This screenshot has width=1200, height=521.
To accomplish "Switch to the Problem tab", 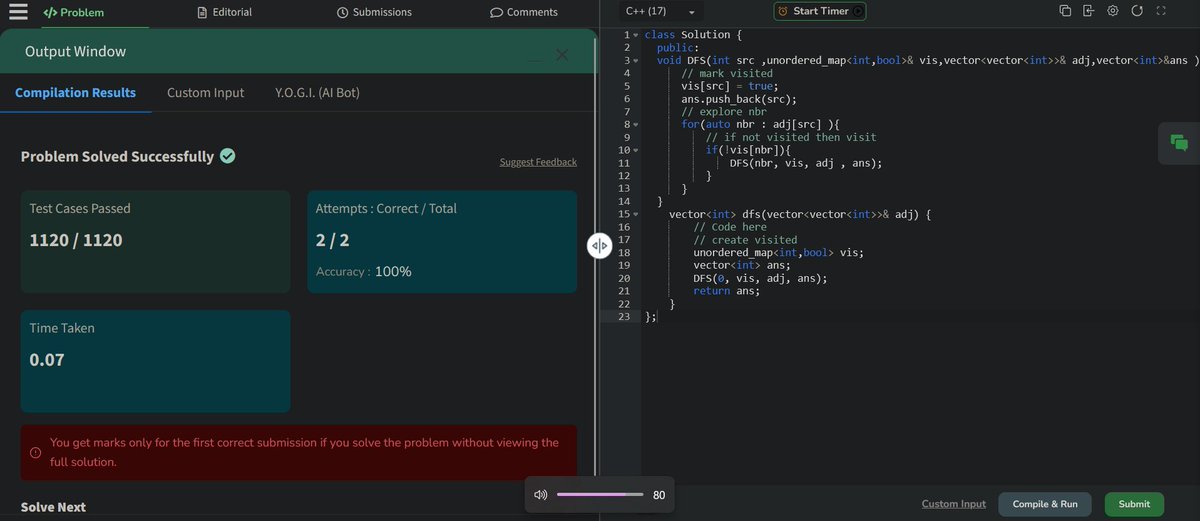I will [73, 12].
